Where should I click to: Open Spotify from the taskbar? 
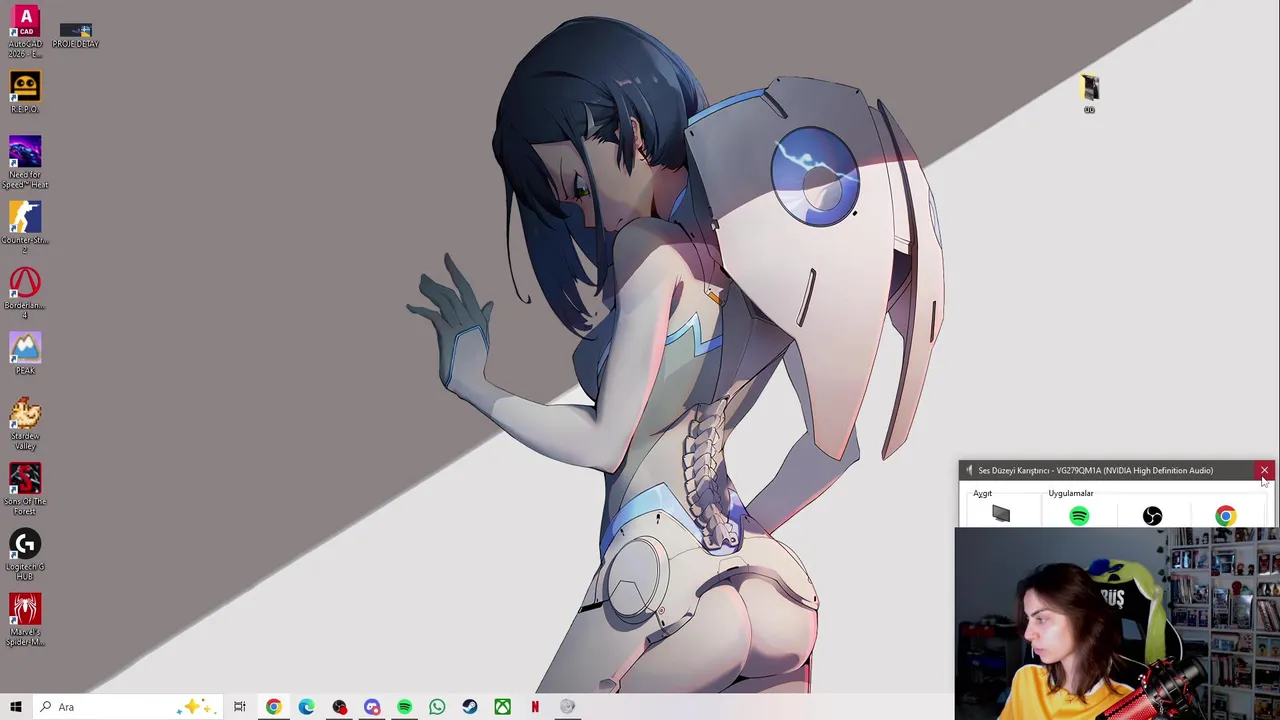(x=404, y=707)
